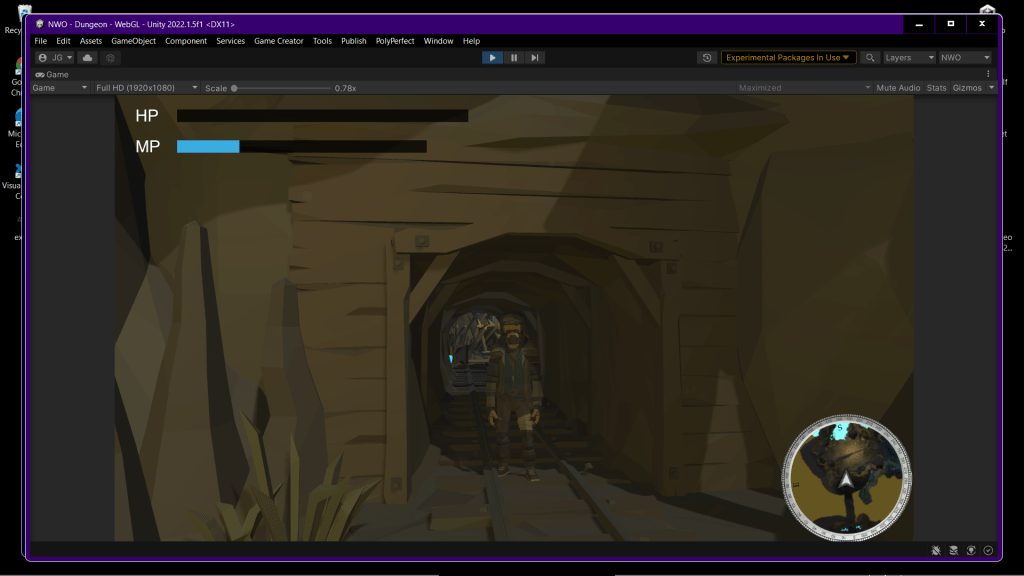The width and height of the screenshot is (1024, 576).
Task: Click the debug mode bug icon
Action: click(936, 550)
